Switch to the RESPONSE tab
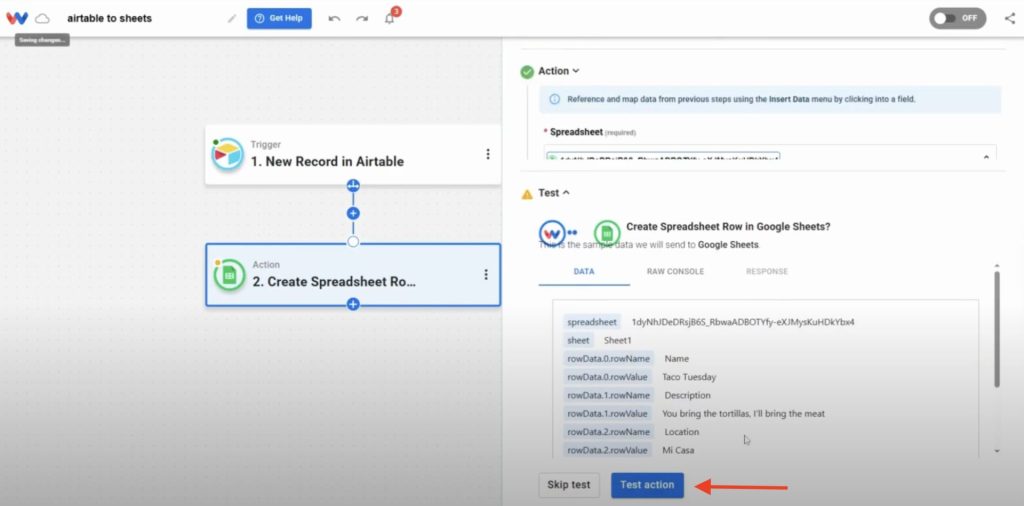This screenshot has width=1024, height=506. [767, 271]
